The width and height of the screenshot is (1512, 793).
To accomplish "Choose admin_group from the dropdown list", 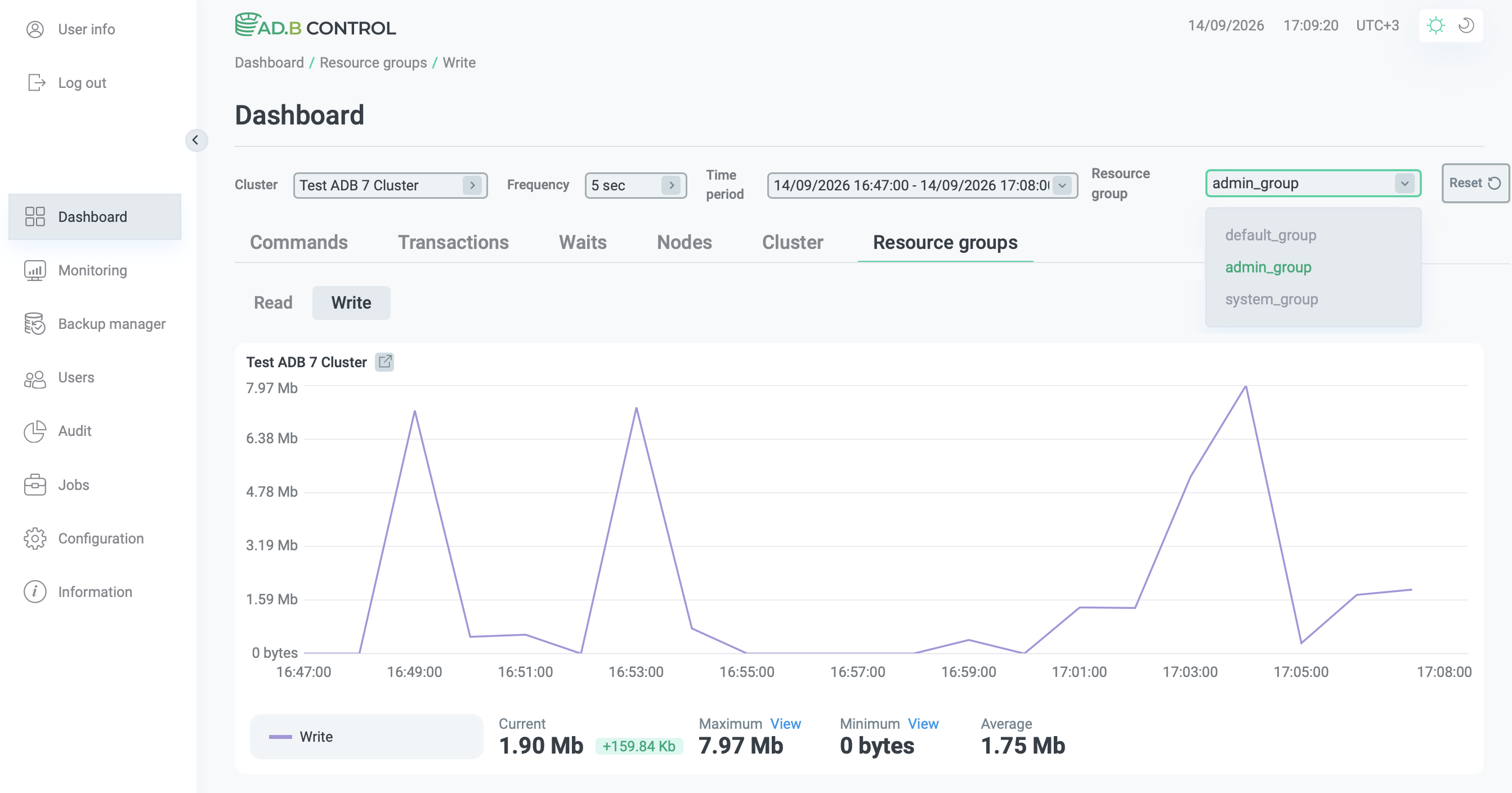I will 1268,268.
